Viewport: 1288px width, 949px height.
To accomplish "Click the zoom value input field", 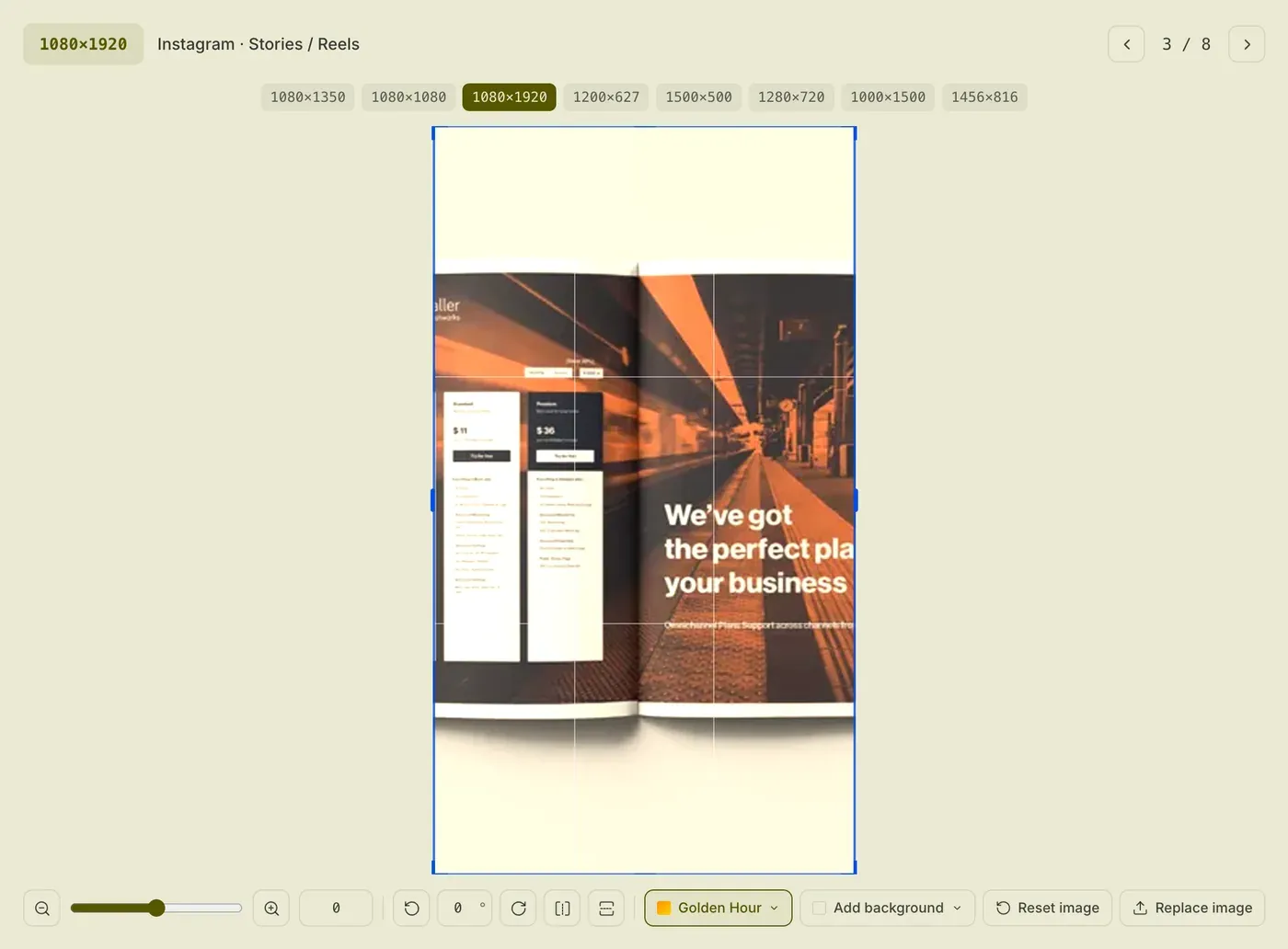I will point(336,909).
